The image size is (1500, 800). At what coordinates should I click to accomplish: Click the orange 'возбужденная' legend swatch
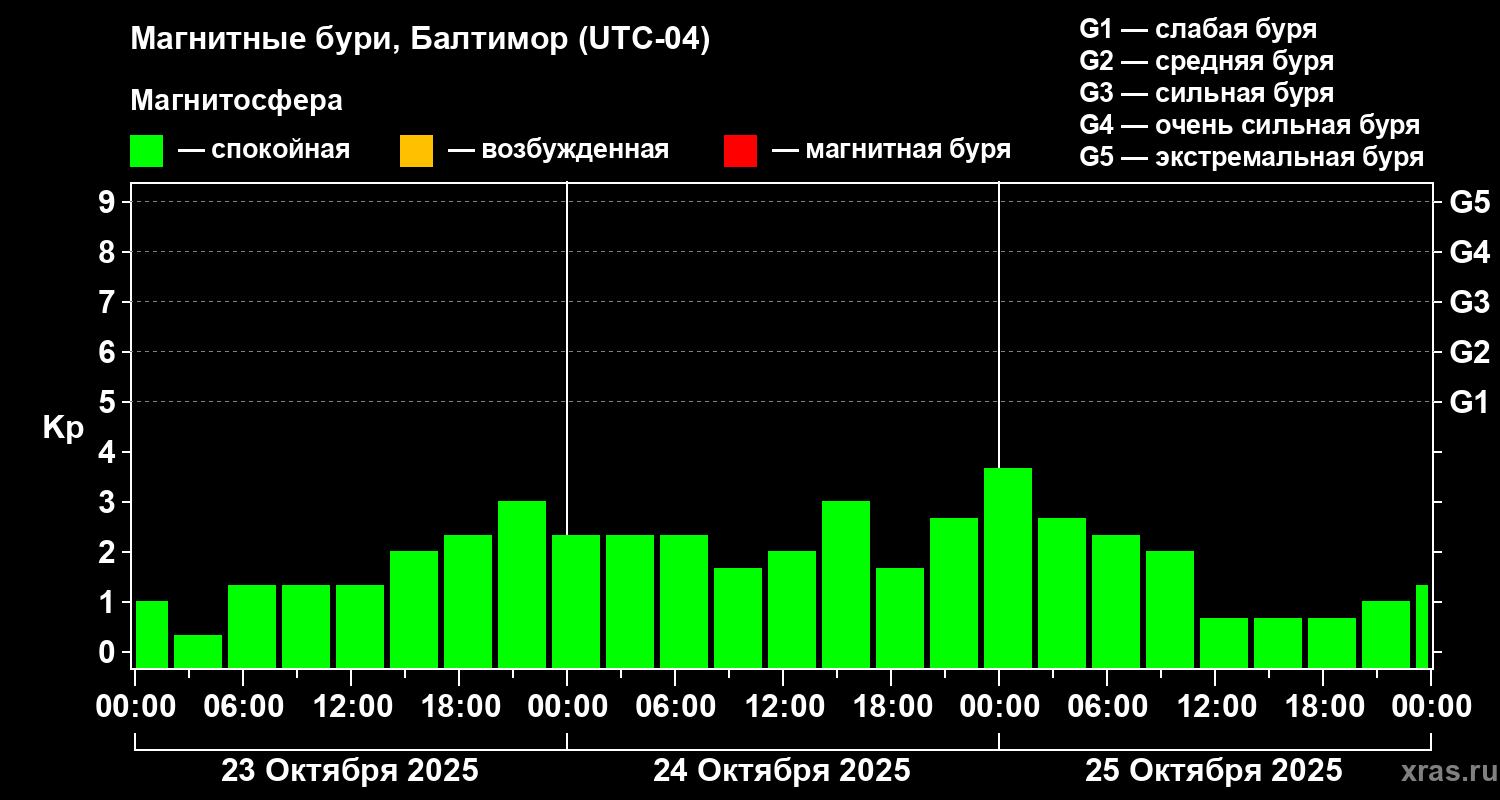point(416,151)
